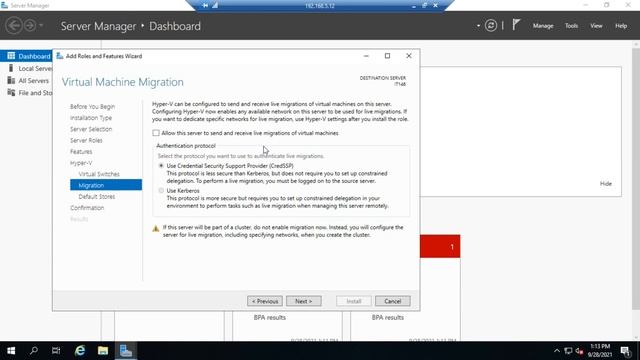Go to Confirmation wizard step

point(87,208)
